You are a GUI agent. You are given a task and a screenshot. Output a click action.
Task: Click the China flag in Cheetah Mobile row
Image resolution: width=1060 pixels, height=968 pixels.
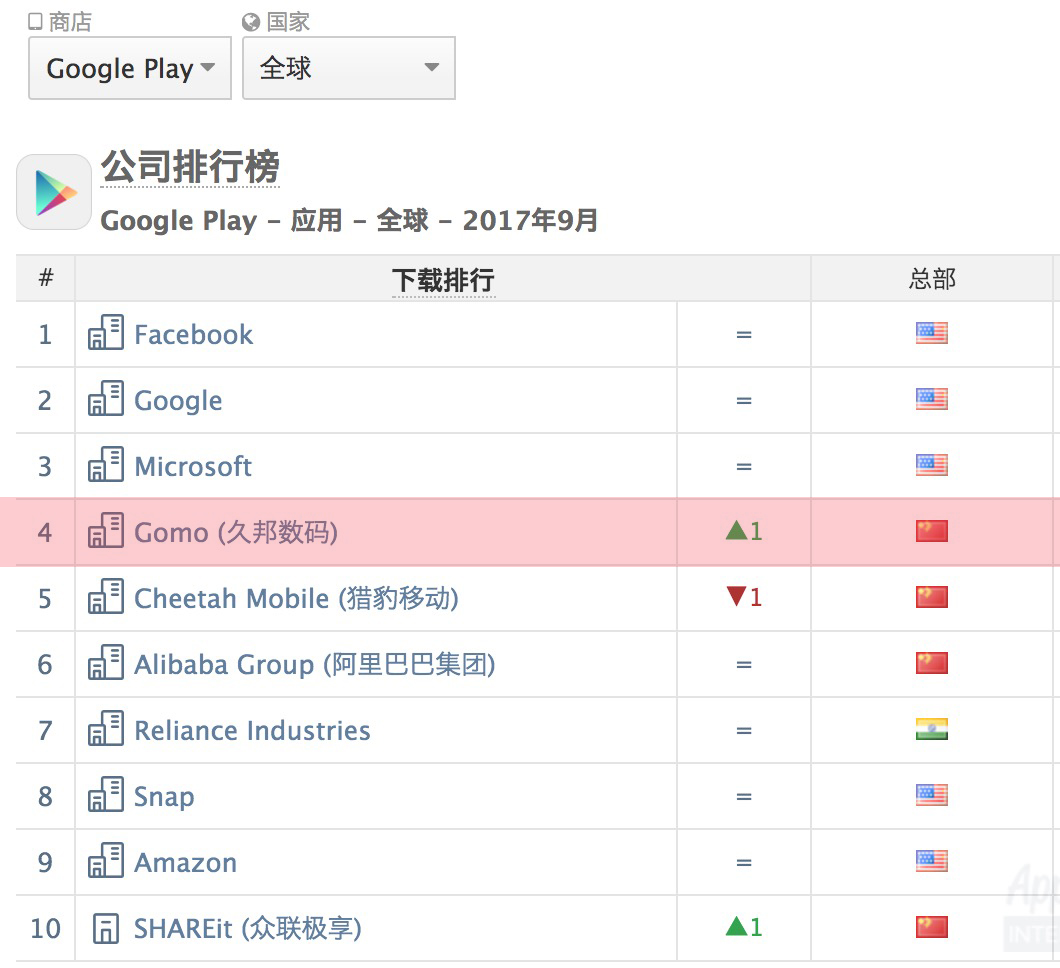932,597
